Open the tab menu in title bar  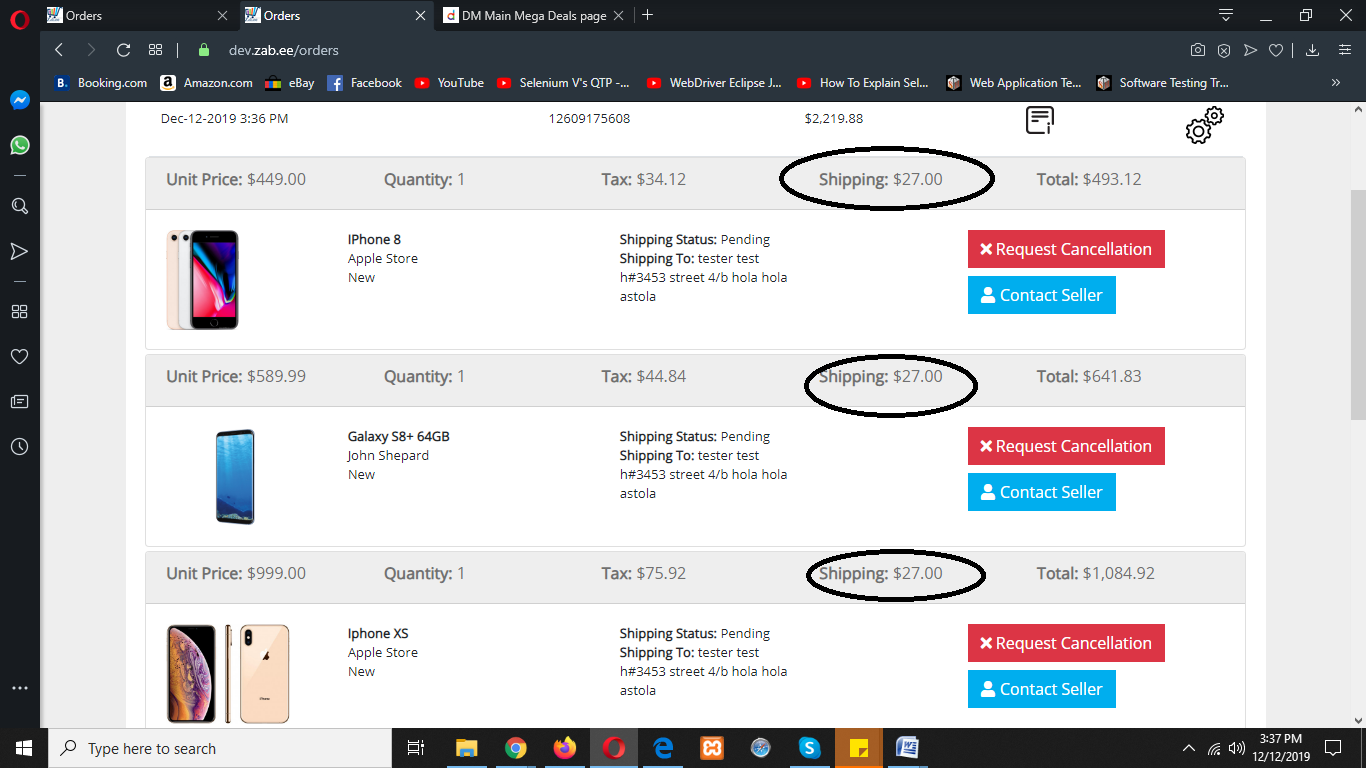point(1226,15)
